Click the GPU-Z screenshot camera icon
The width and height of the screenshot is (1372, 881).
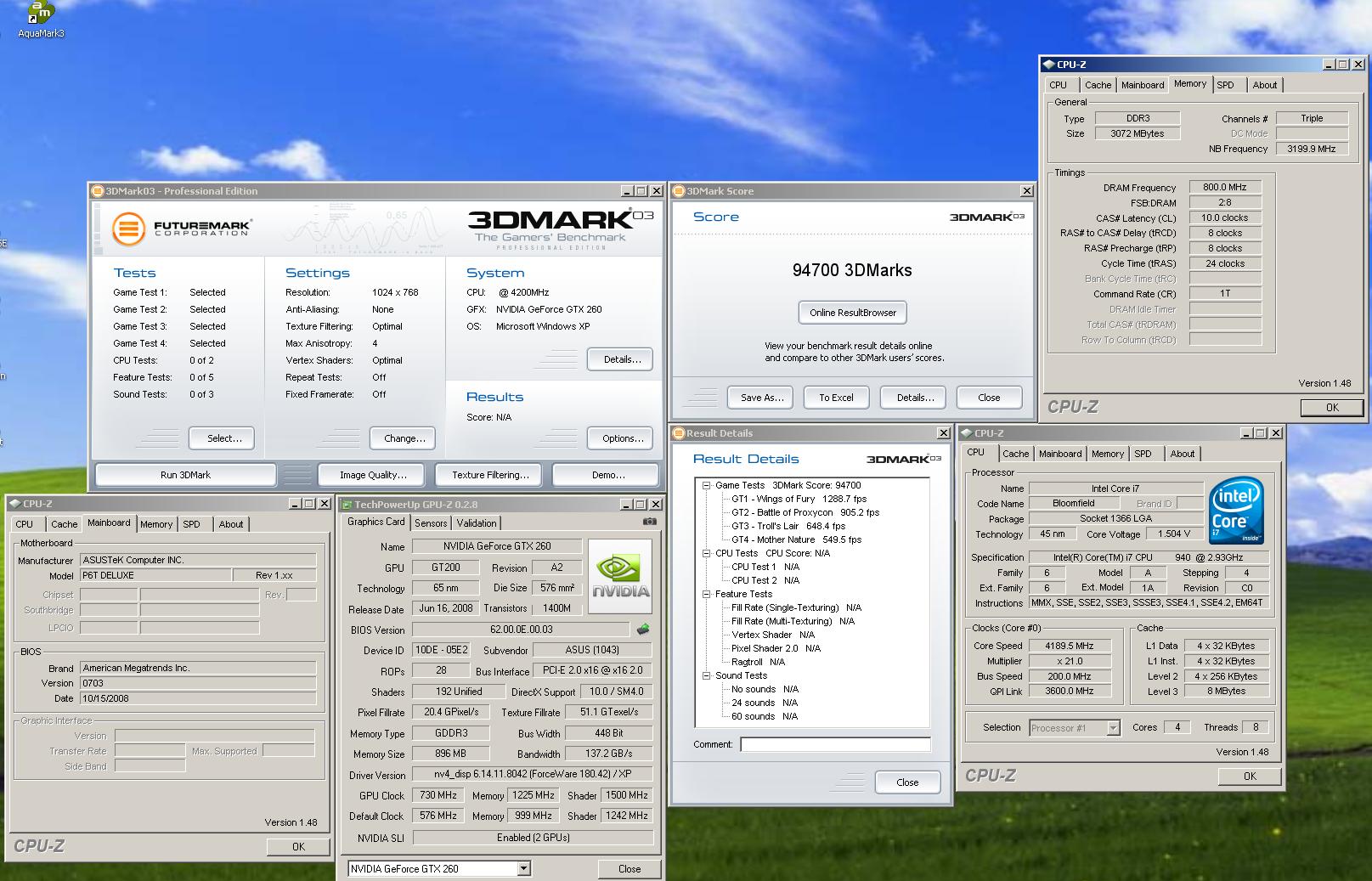point(650,522)
